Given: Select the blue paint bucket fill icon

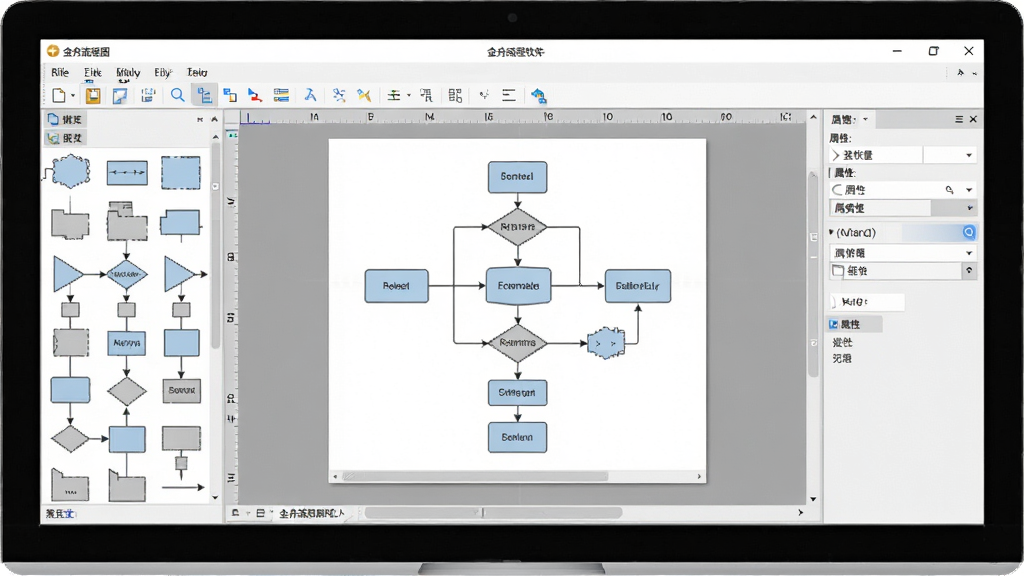Looking at the screenshot, I should coord(538,96).
